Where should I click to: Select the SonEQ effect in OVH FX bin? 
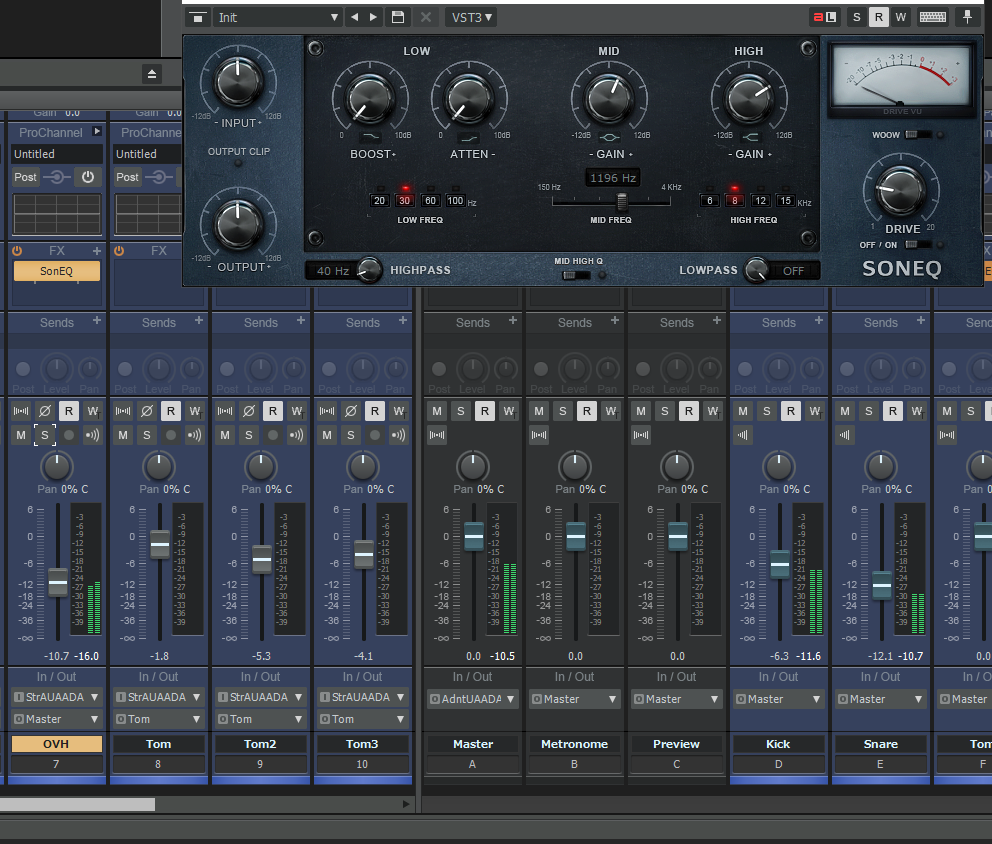[x=56, y=272]
